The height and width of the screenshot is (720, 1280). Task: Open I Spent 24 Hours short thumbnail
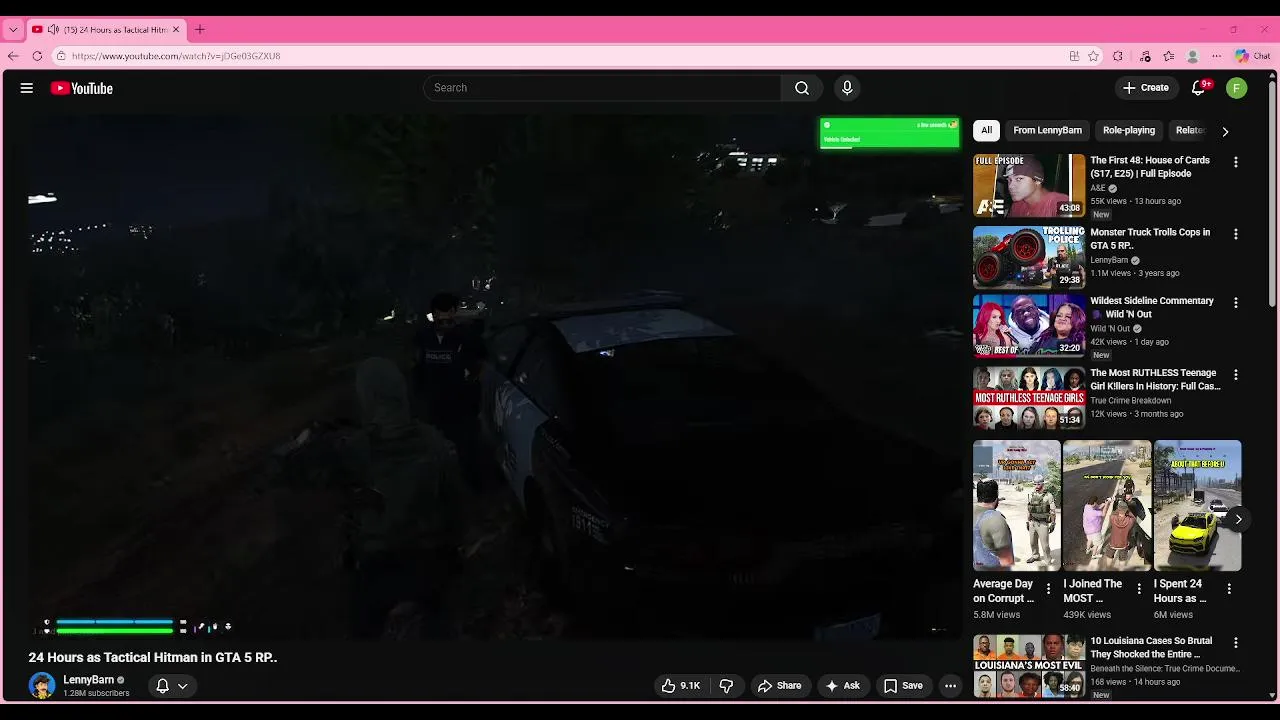pyautogui.click(x=1197, y=505)
